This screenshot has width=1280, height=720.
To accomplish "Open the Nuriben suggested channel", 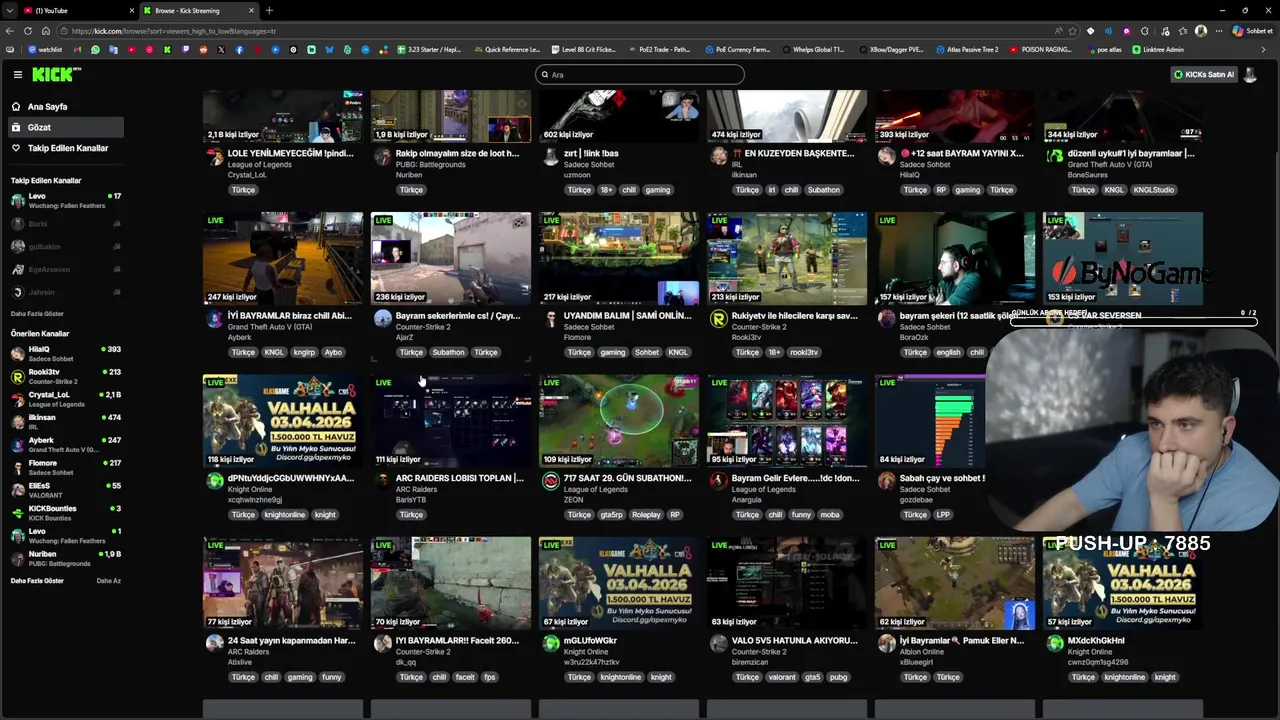I will [65, 558].
